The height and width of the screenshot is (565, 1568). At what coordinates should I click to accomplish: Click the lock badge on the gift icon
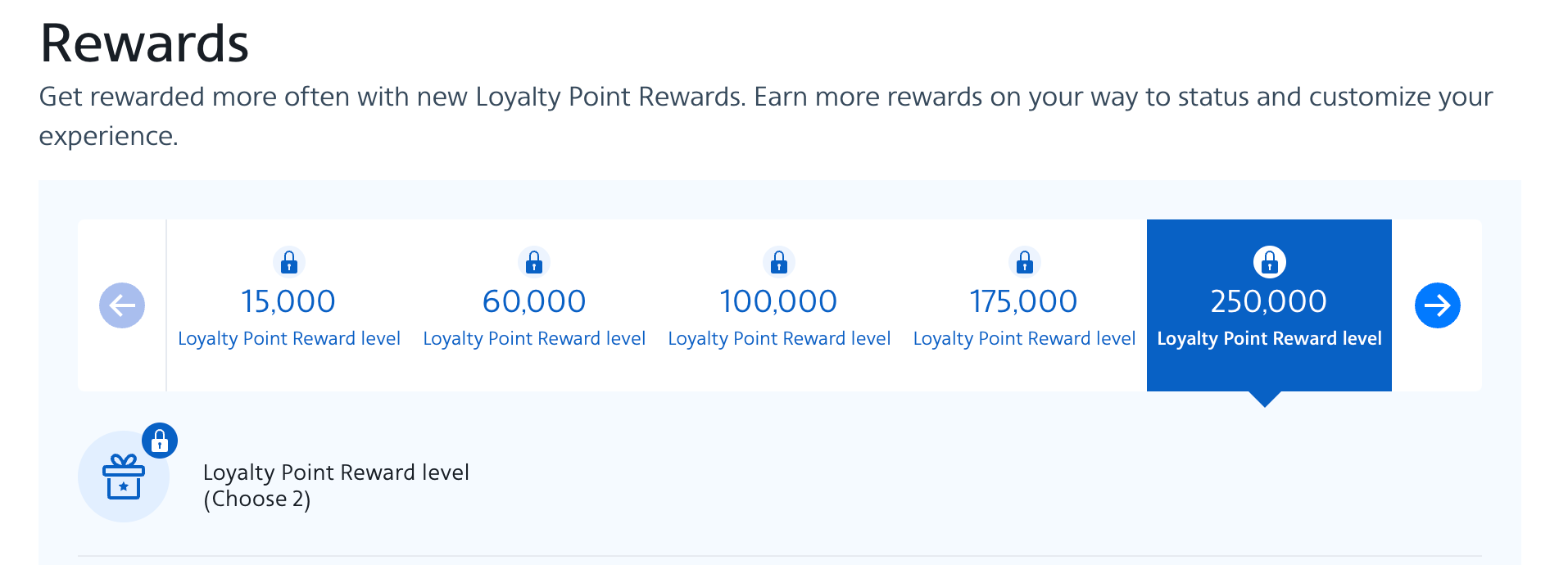click(161, 441)
